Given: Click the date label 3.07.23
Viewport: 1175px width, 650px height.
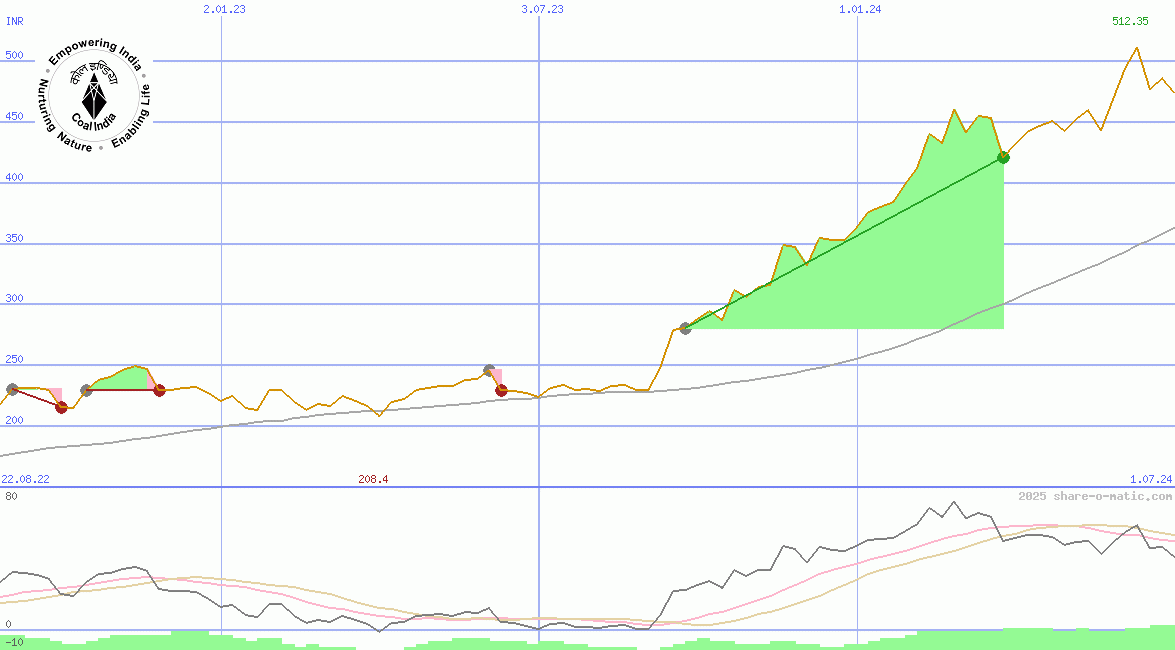Looking at the screenshot, I should click(542, 10).
